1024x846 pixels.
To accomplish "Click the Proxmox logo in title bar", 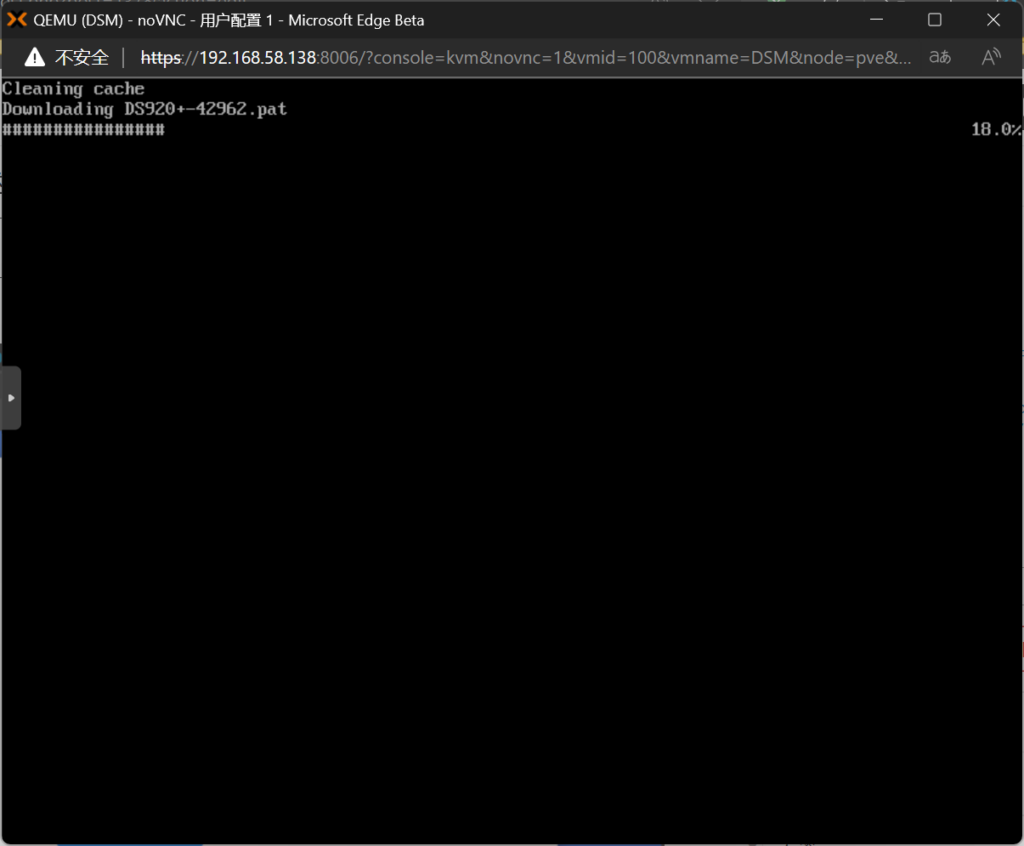I will [x=16, y=20].
